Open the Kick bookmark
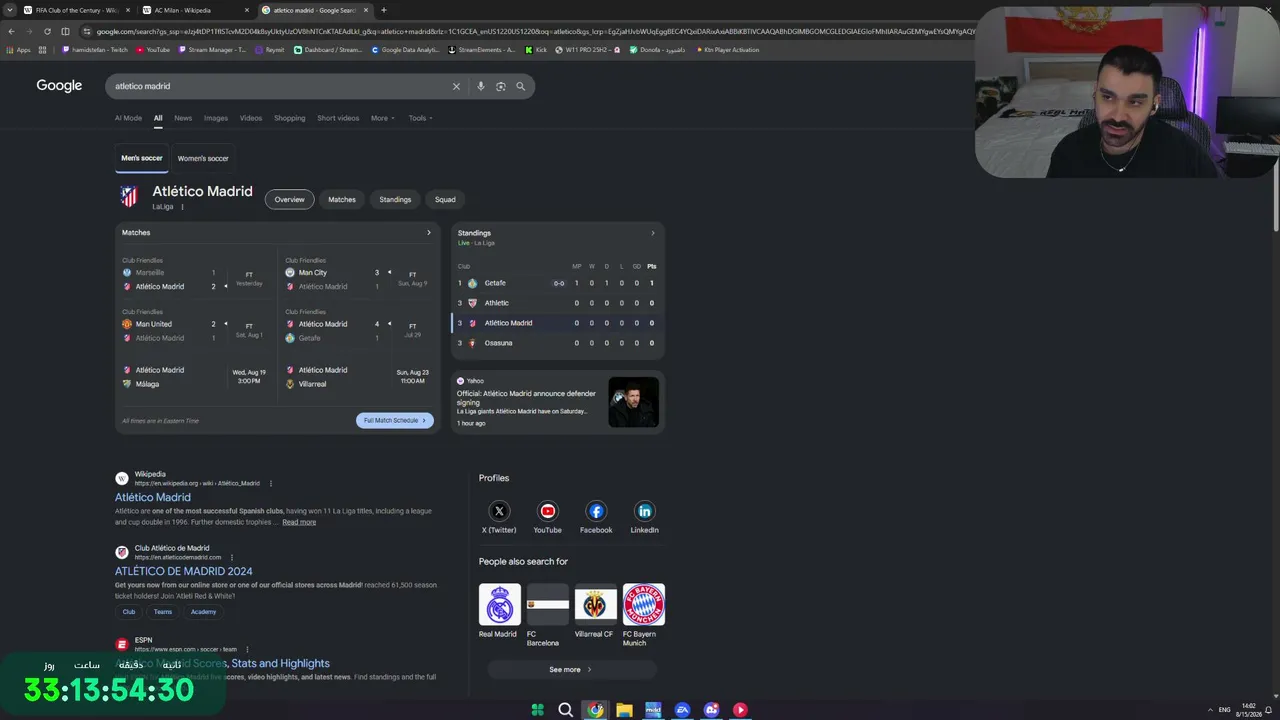 pos(537,50)
